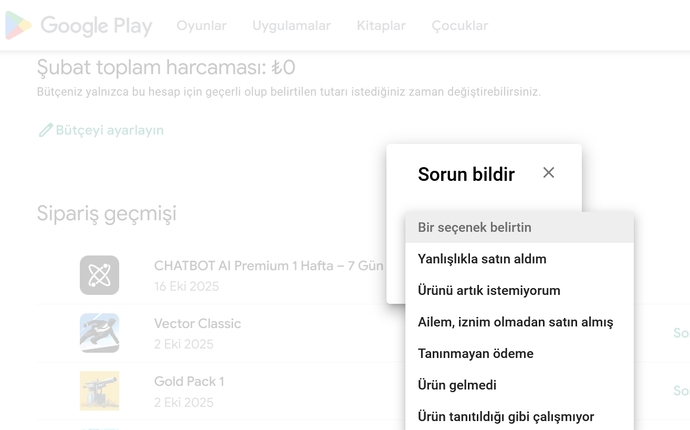The height and width of the screenshot is (430, 690).
Task: Choose 'Yanlışlıkla satın aldım' option
Action: (519, 259)
